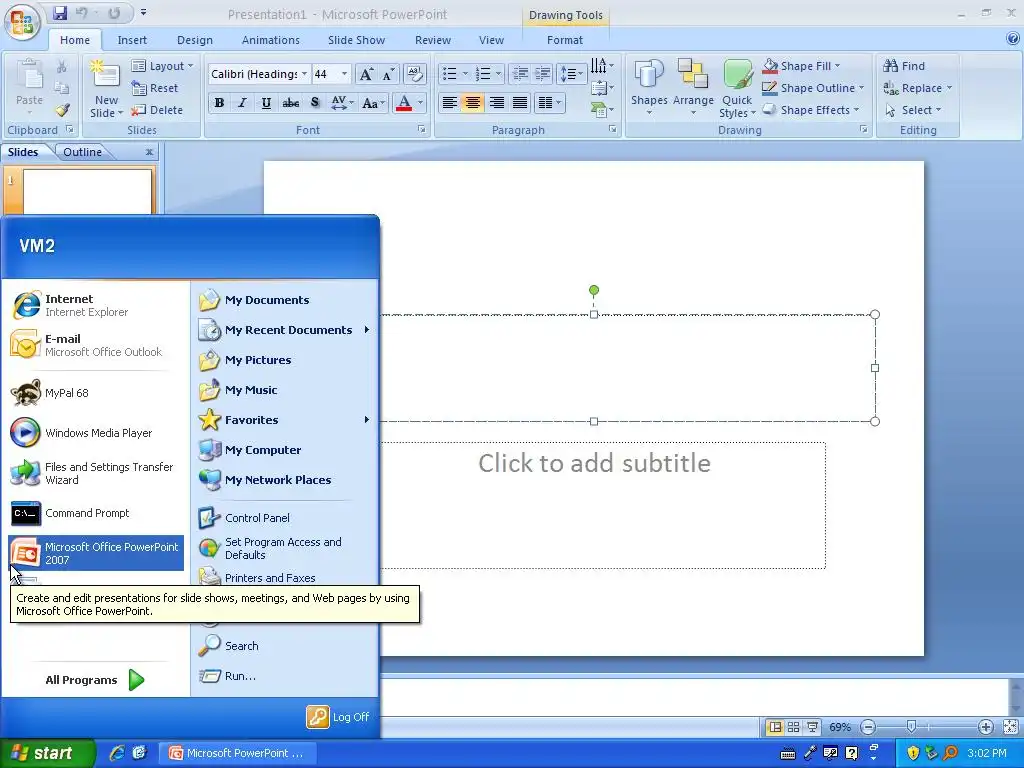
Task: Click the Find button
Action: tap(904, 66)
